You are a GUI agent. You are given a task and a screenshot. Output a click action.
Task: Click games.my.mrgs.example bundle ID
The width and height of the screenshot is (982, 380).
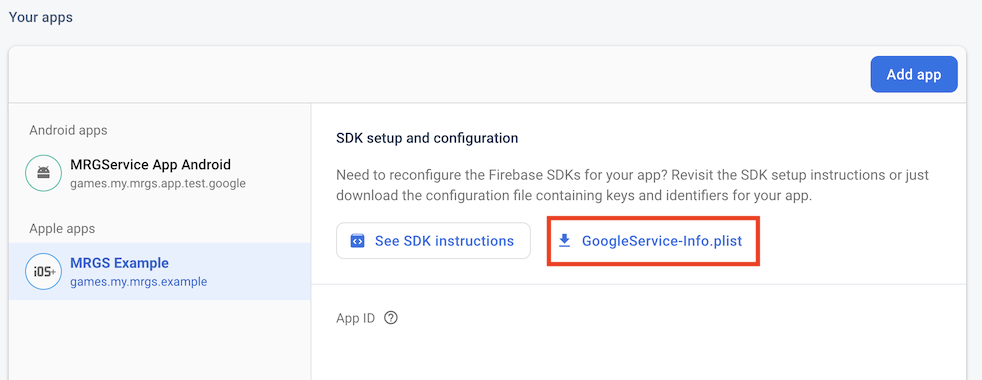coord(138,282)
